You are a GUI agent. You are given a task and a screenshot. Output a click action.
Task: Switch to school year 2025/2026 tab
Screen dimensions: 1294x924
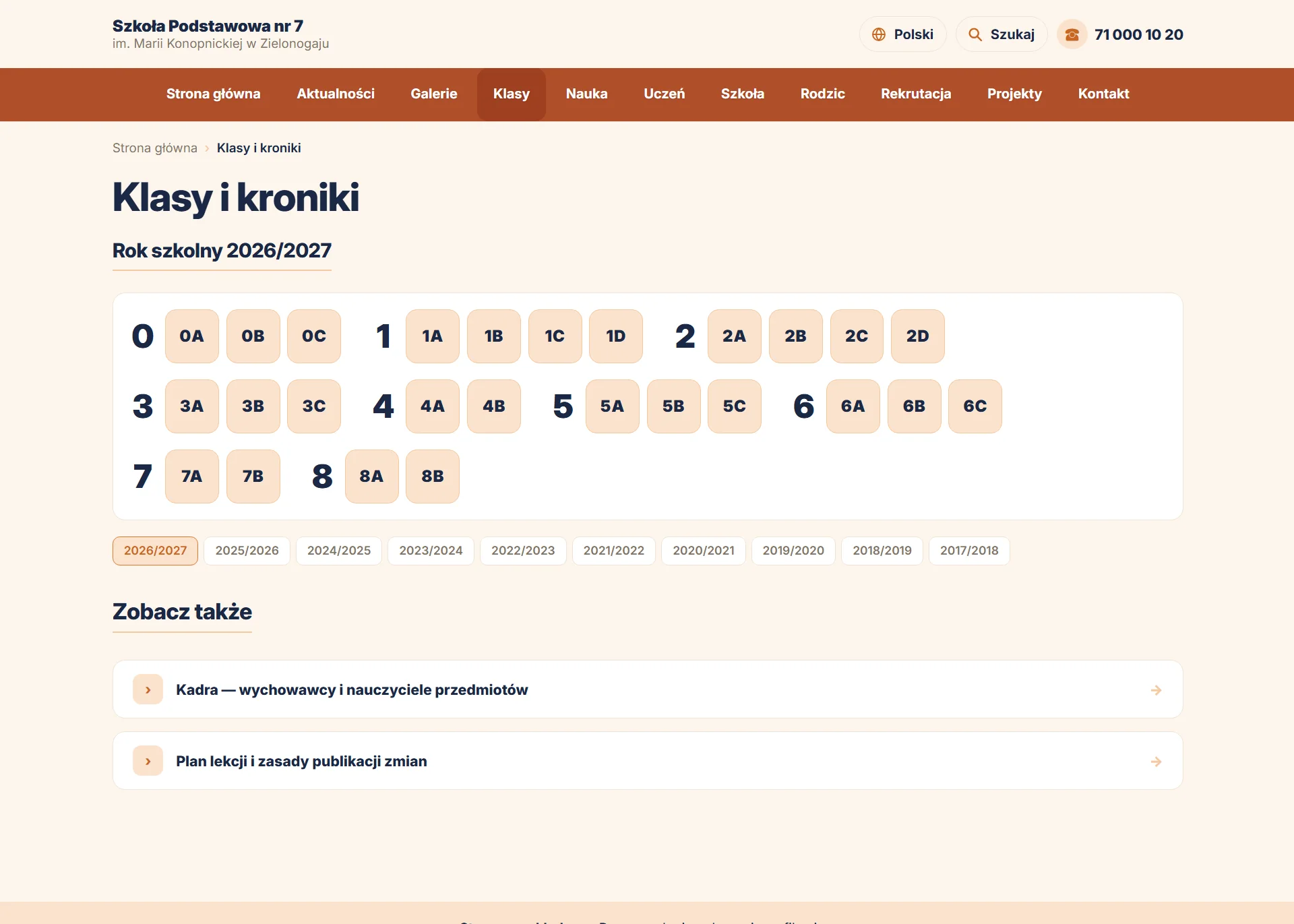(x=247, y=551)
